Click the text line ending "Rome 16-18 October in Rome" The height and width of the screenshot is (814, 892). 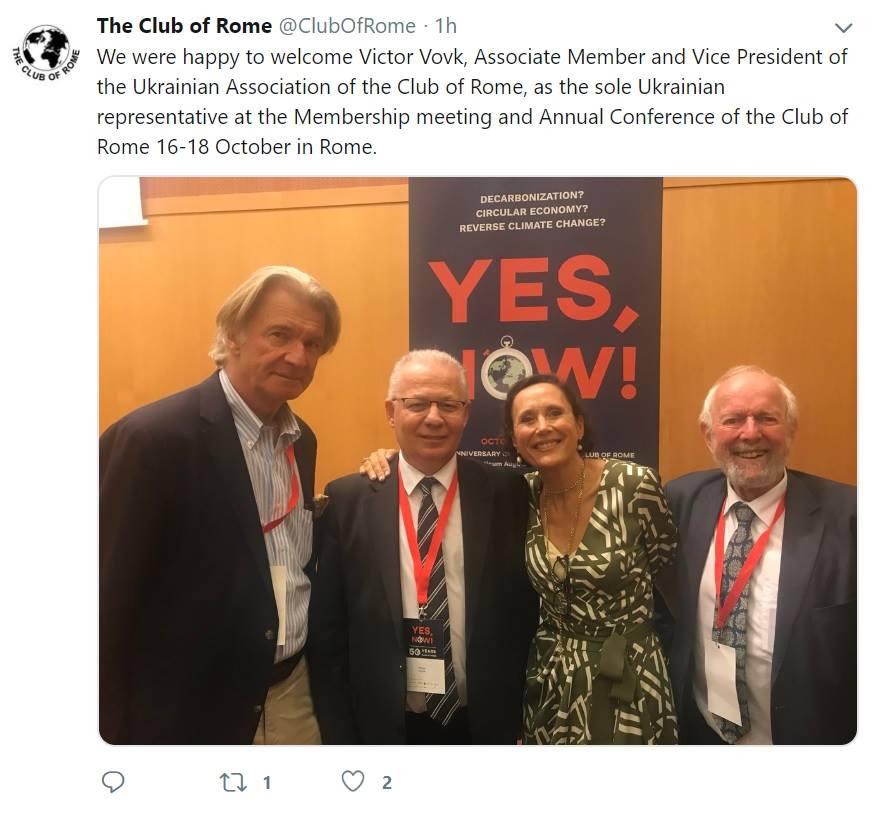click(237, 147)
